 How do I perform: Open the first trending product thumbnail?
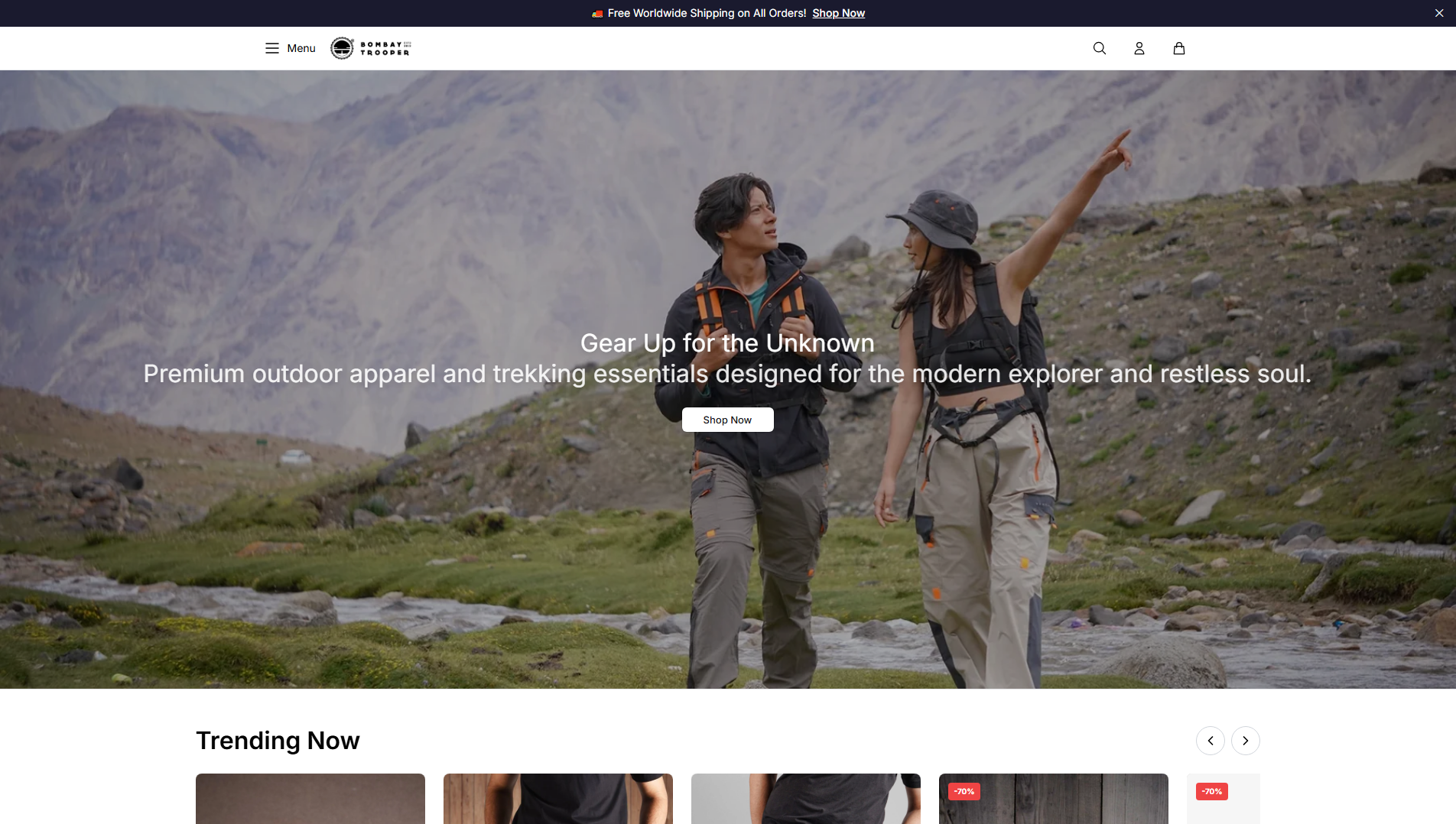[310, 799]
